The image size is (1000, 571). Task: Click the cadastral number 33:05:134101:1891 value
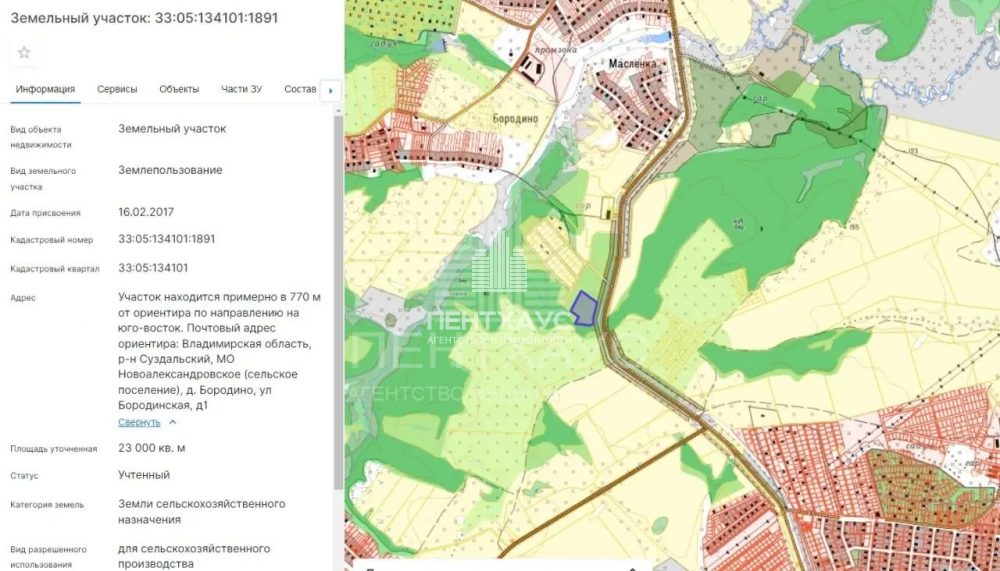point(166,239)
